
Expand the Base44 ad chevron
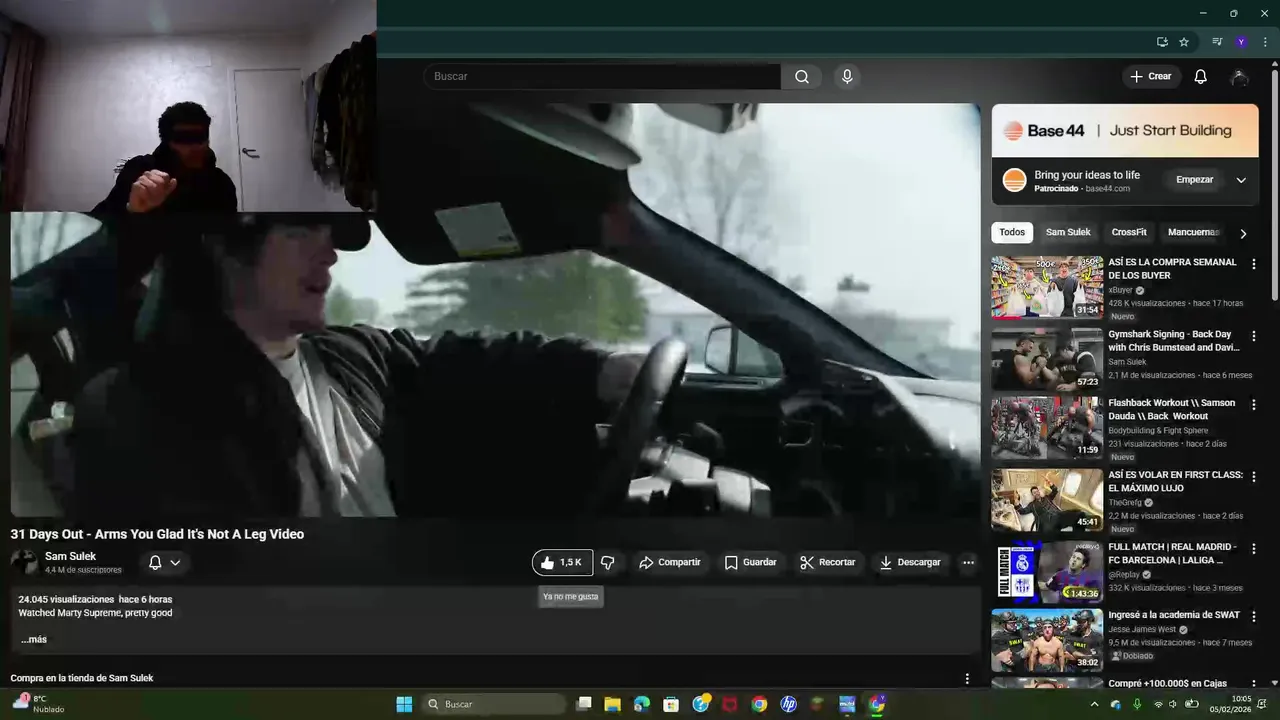[x=1241, y=180]
